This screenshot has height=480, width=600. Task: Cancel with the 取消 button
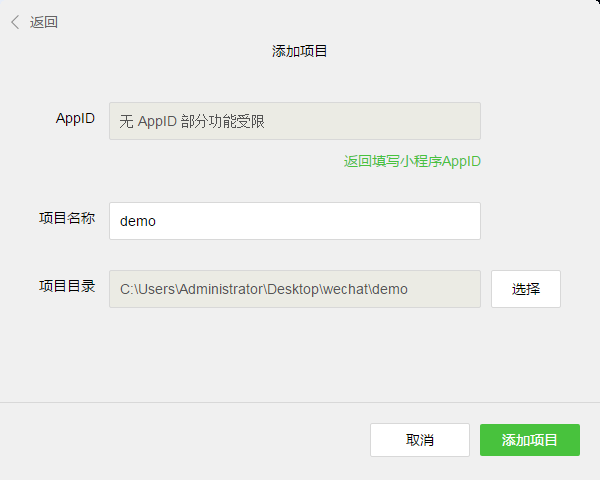(x=420, y=440)
